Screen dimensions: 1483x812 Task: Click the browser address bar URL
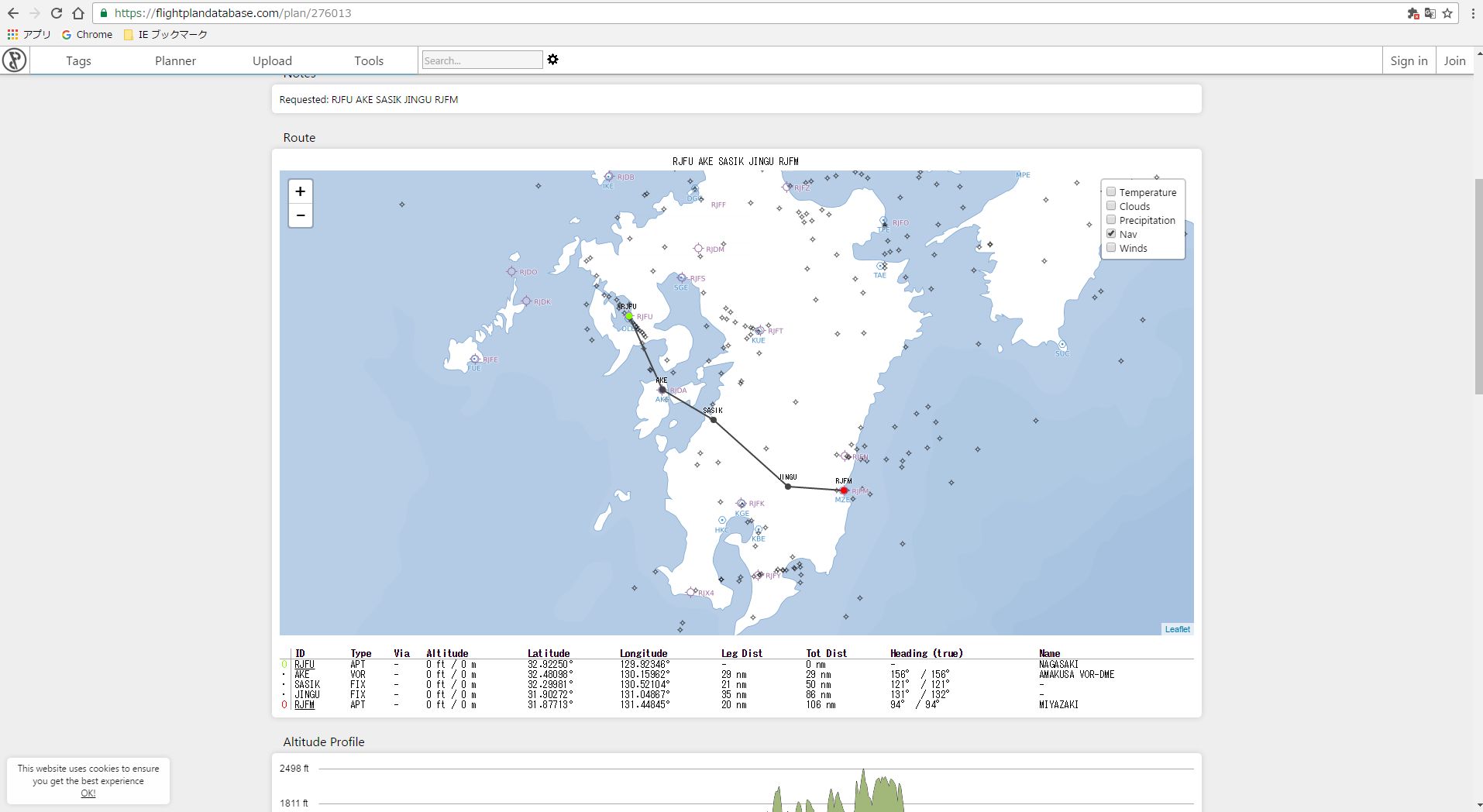coord(232,13)
